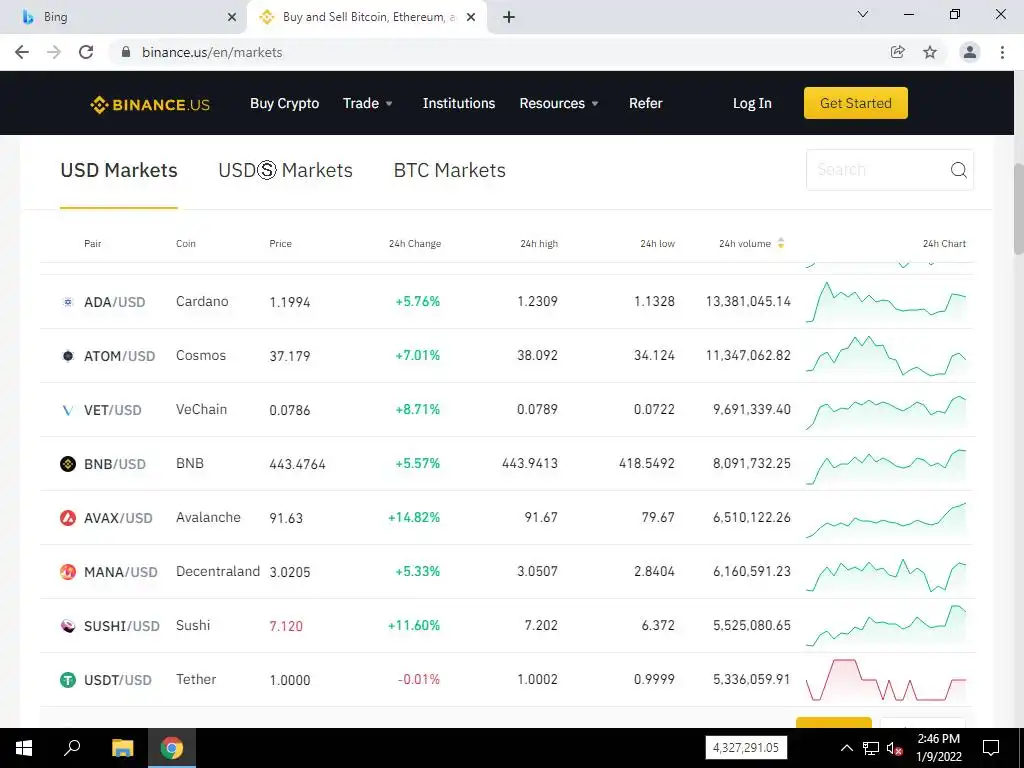The image size is (1024, 768).
Task: Click the Decentraland coin name
Action: 217,571
